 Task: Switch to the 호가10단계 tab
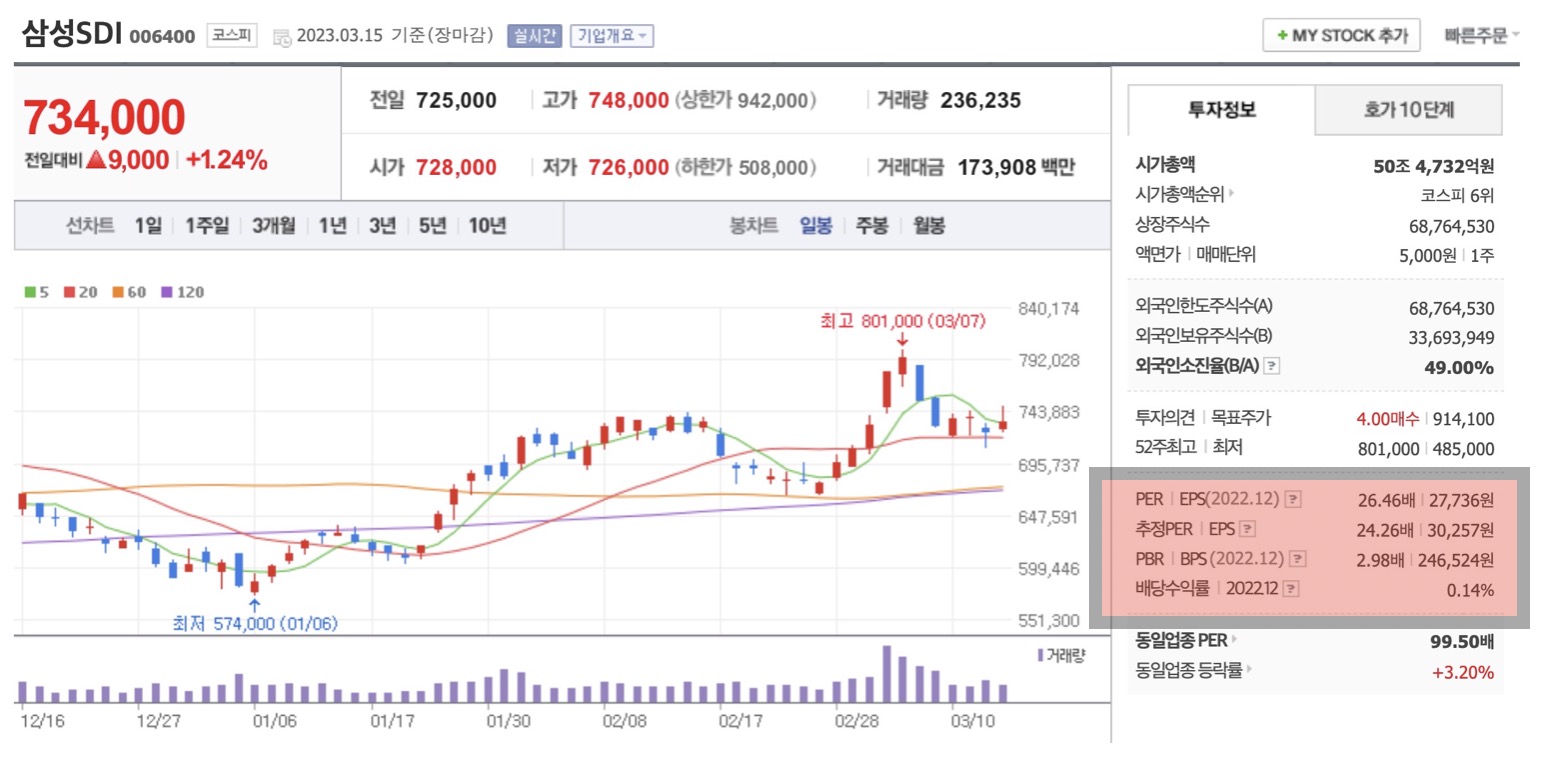pos(1408,110)
